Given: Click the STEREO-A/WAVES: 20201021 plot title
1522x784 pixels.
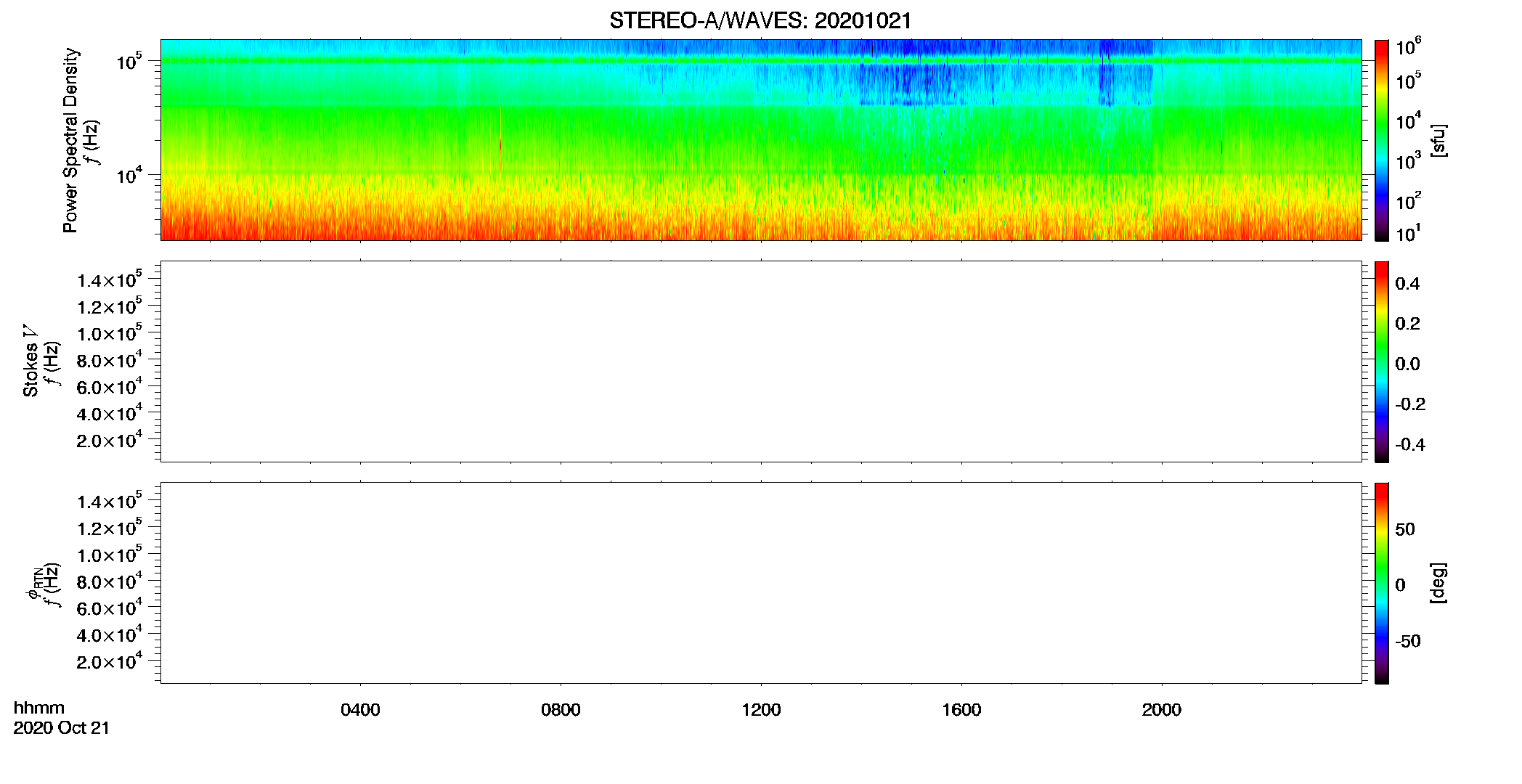Looking at the screenshot, I should tap(760, 20).
